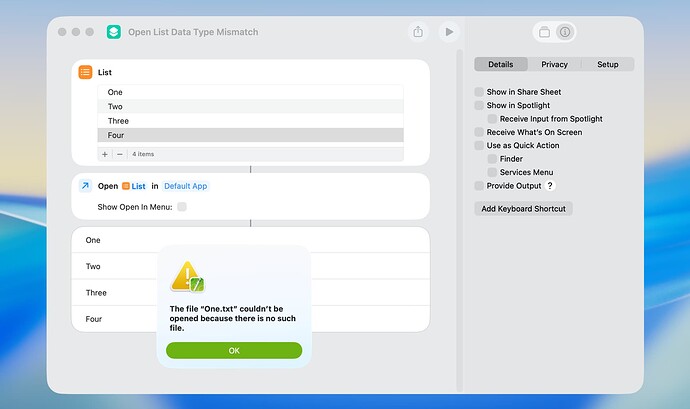Image resolution: width=690 pixels, height=409 pixels.
Task: Choose app via Default App parameter
Action: pyautogui.click(x=185, y=186)
